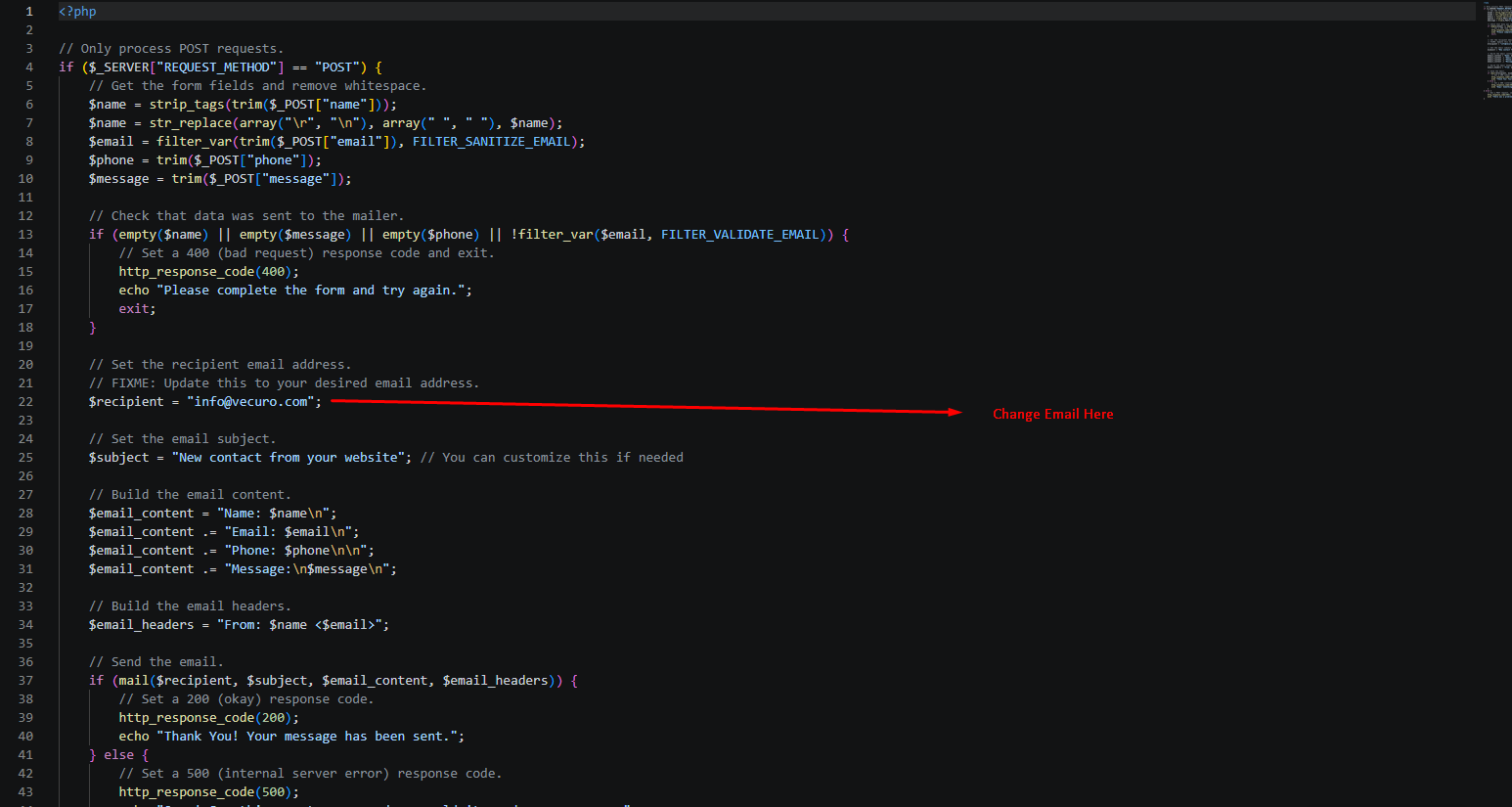Image resolution: width=1512 pixels, height=807 pixels.
Task: Click comment "Send the email." on line 36
Action: (156, 662)
